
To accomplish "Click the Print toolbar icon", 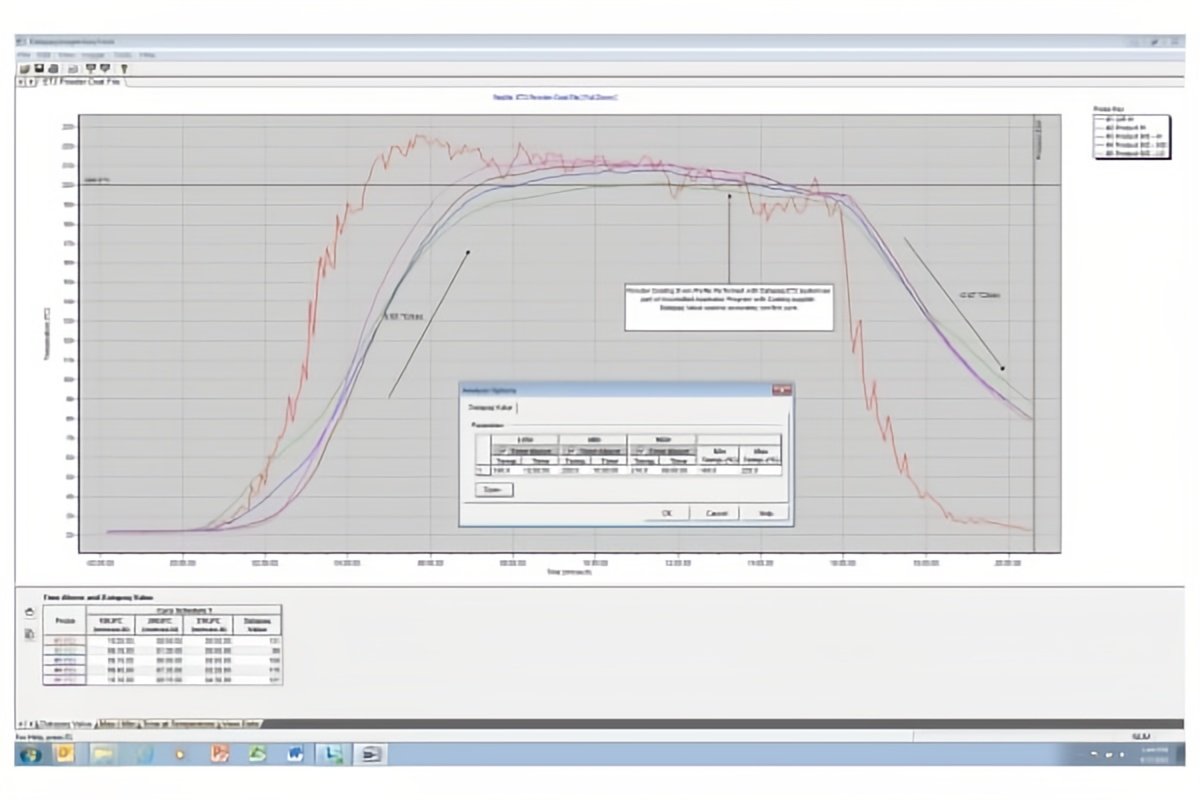I will (x=52, y=68).
